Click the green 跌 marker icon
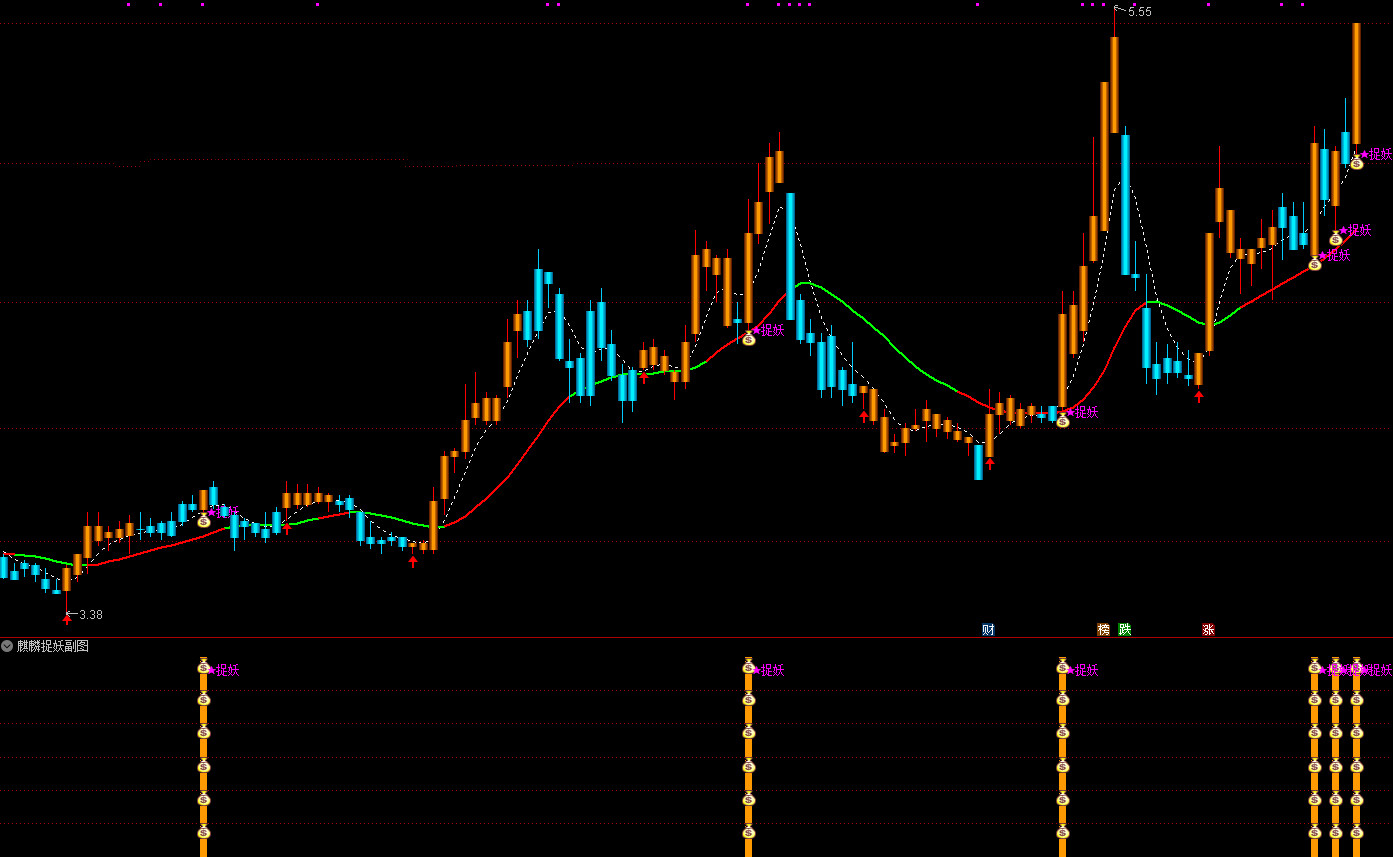This screenshot has height=857, width=1393. (x=1125, y=629)
